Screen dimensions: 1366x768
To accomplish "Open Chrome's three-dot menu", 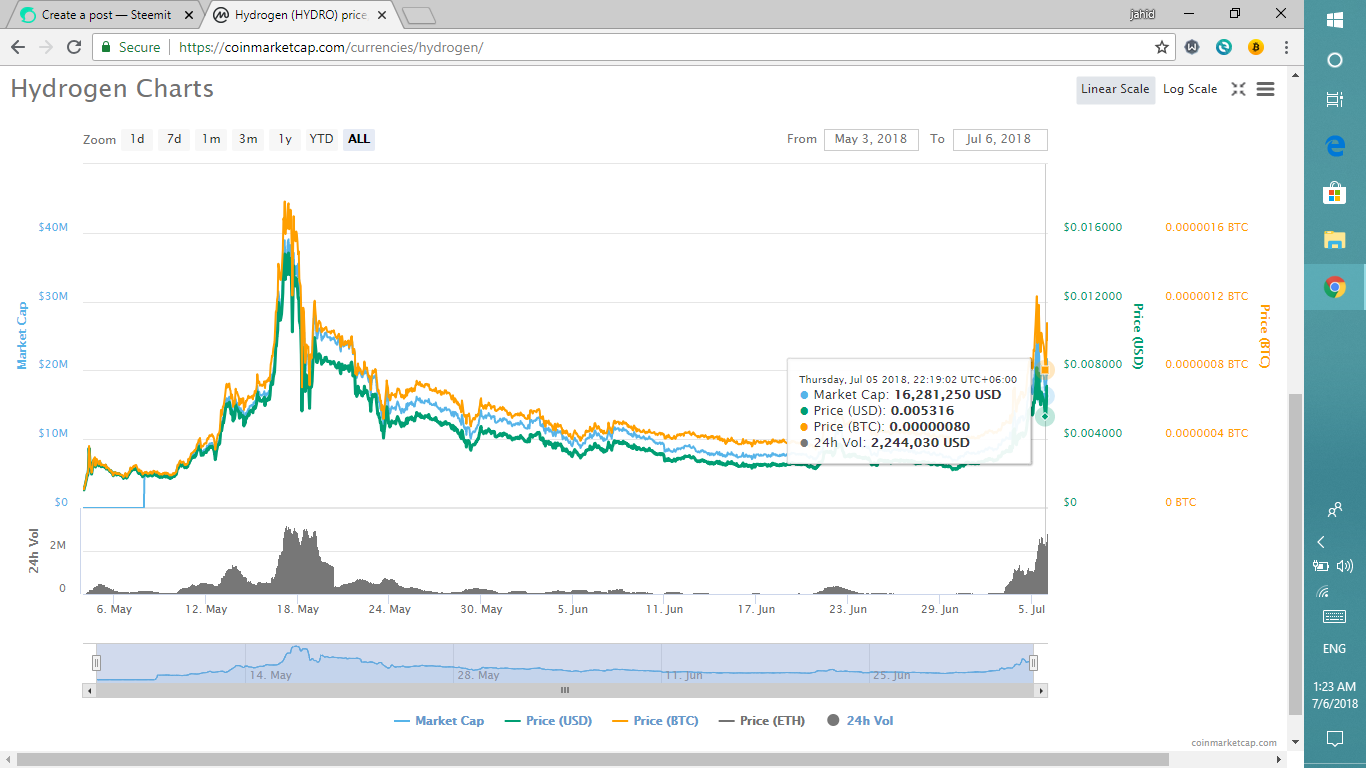I will 1286,47.
